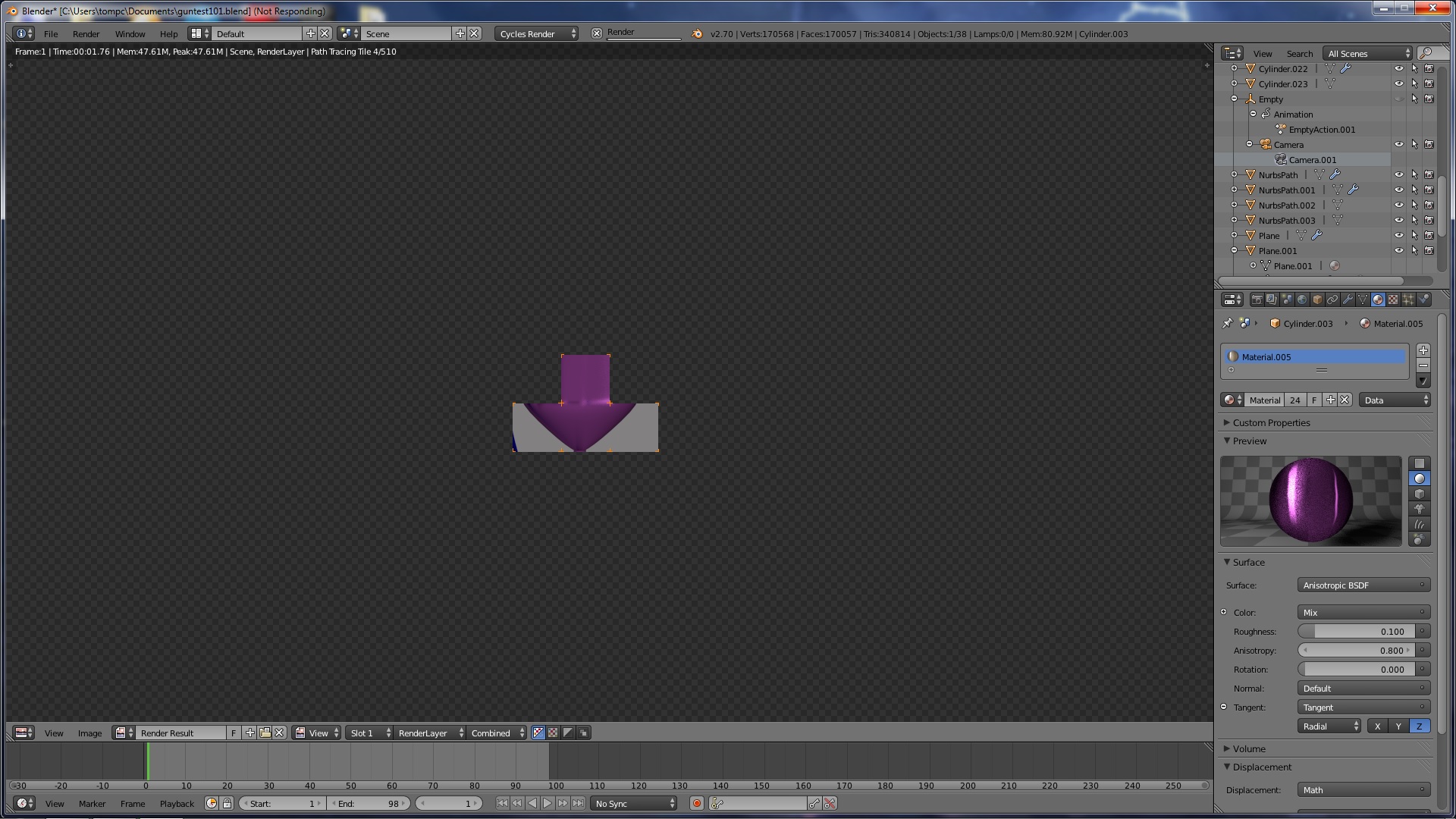Unlink the material datablock with X
The image size is (1456, 819).
[x=1345, y=400]
